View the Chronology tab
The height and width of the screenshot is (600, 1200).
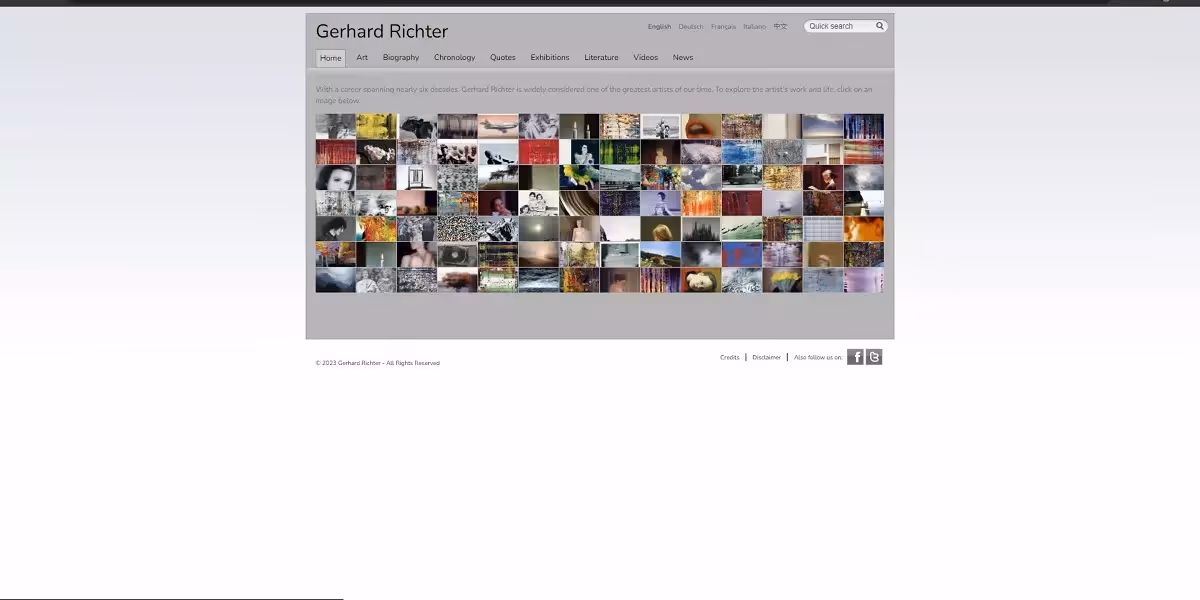click(x=455, y=57)
